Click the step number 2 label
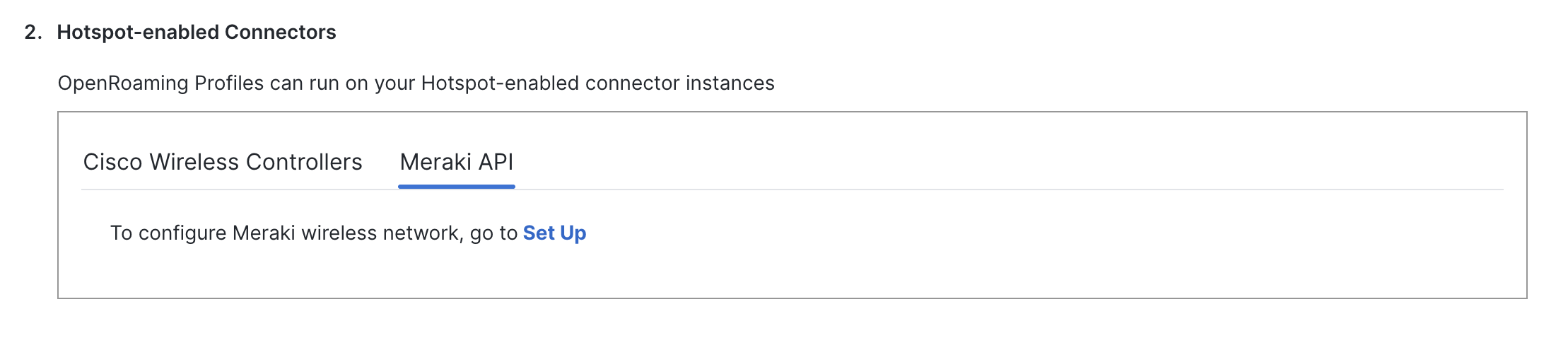Screen dimensions: 1568x338 33,33
